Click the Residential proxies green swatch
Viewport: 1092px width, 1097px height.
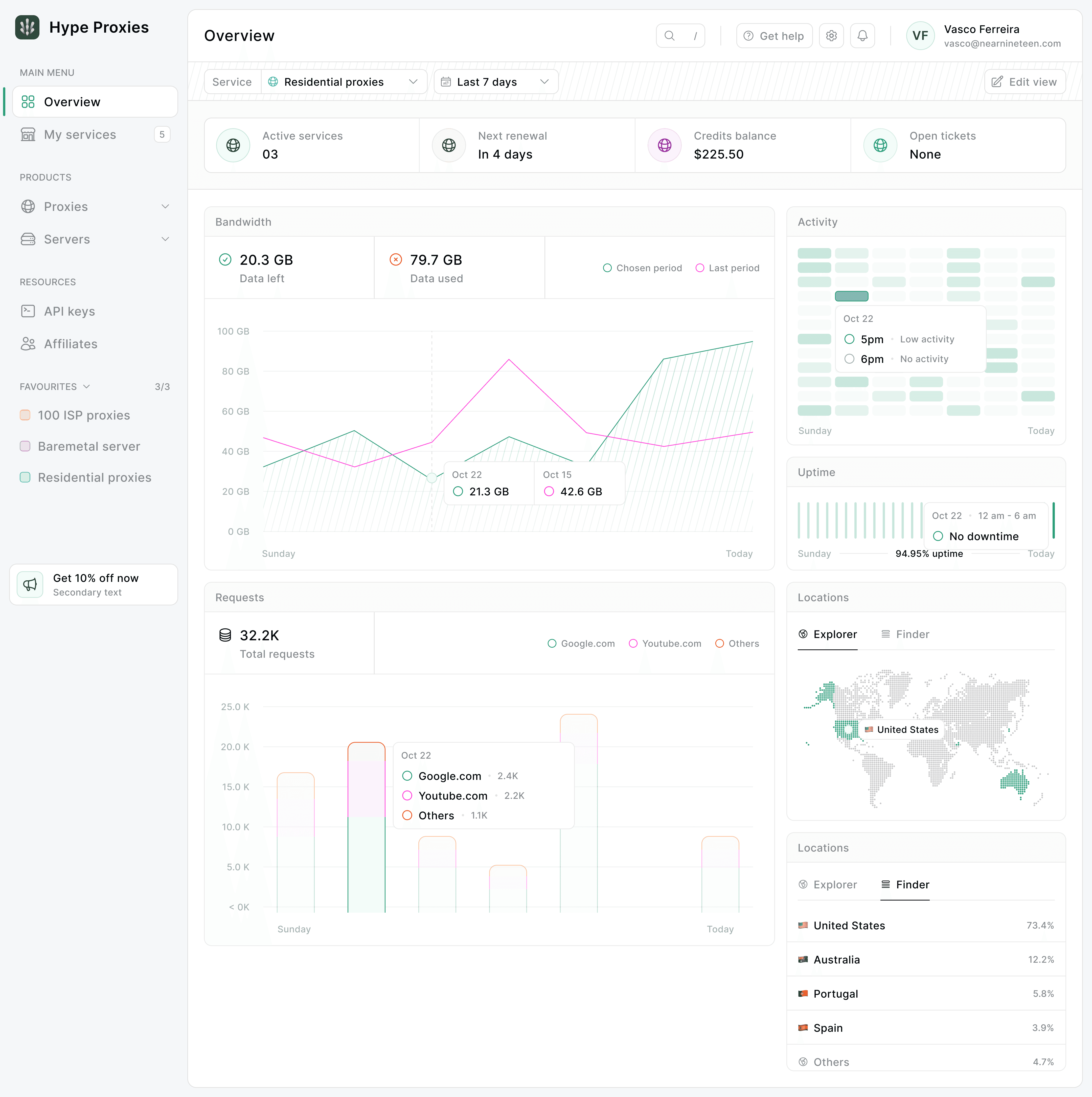pyautogui.click(x=25, y=477)
